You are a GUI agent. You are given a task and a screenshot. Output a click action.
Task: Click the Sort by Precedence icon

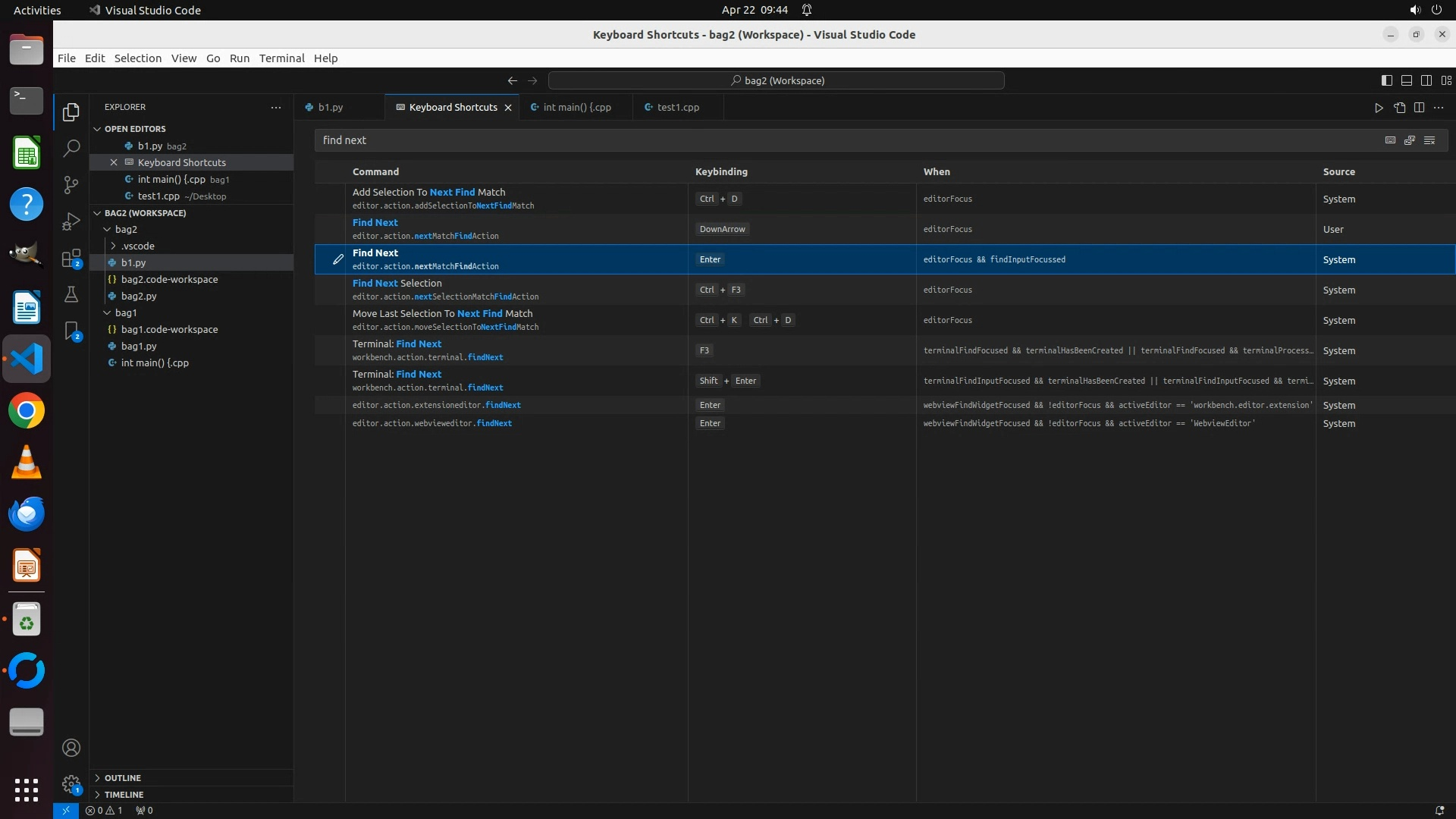[1410, 140]
